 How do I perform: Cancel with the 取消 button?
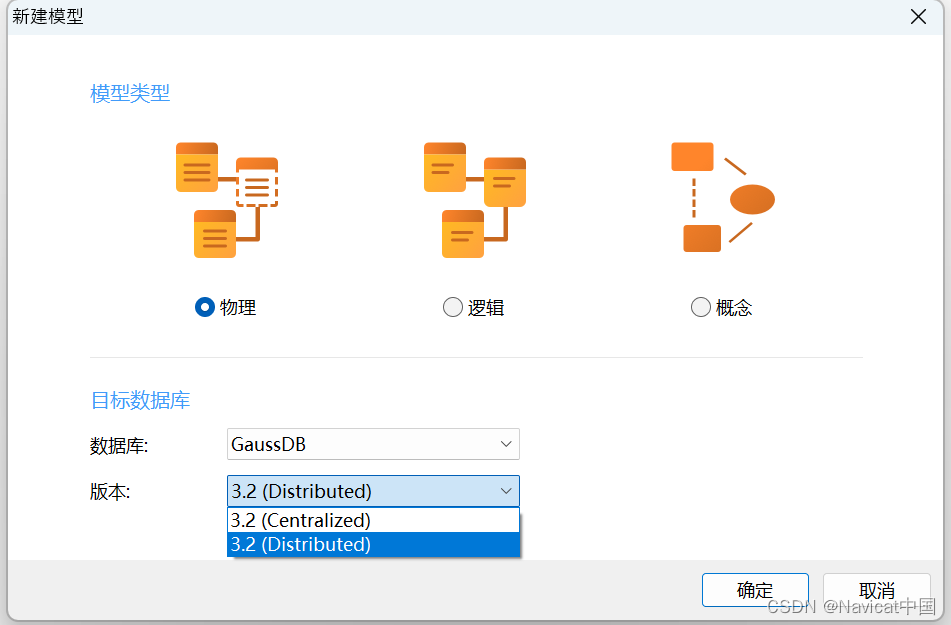(876, 590)
